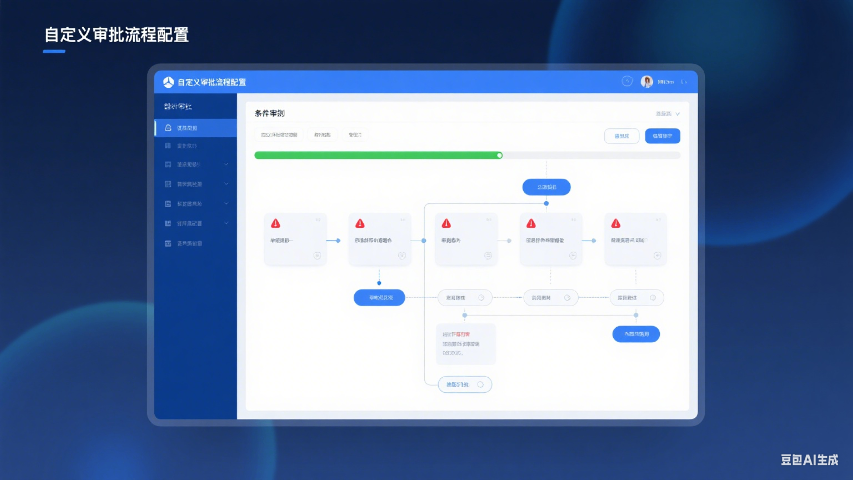Screen dimensions: 853x480
Task: Click the round corner icon on the fifth node card
Action: point(657,255)
